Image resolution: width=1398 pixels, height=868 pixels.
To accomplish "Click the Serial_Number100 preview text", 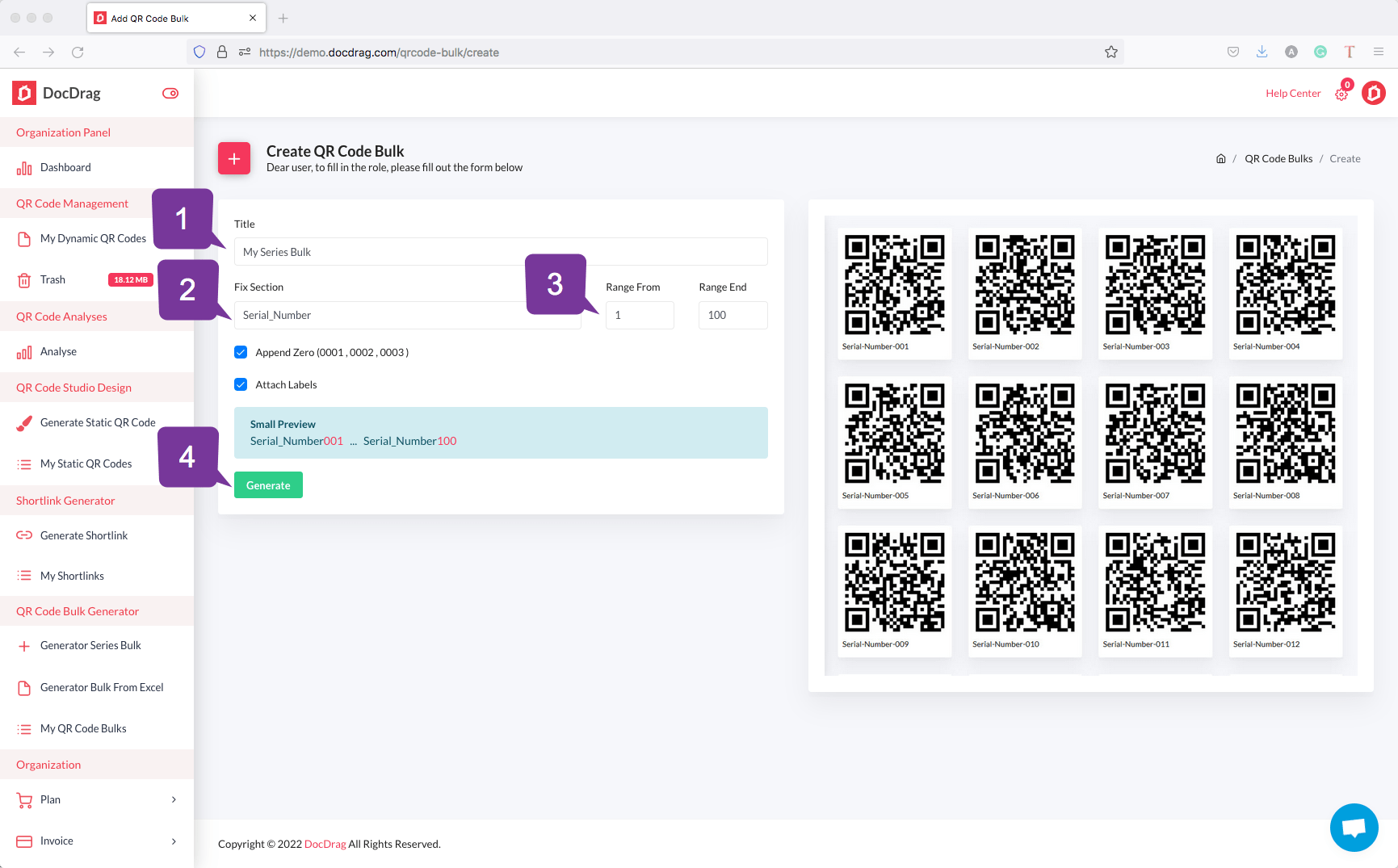I will point(409,442).
